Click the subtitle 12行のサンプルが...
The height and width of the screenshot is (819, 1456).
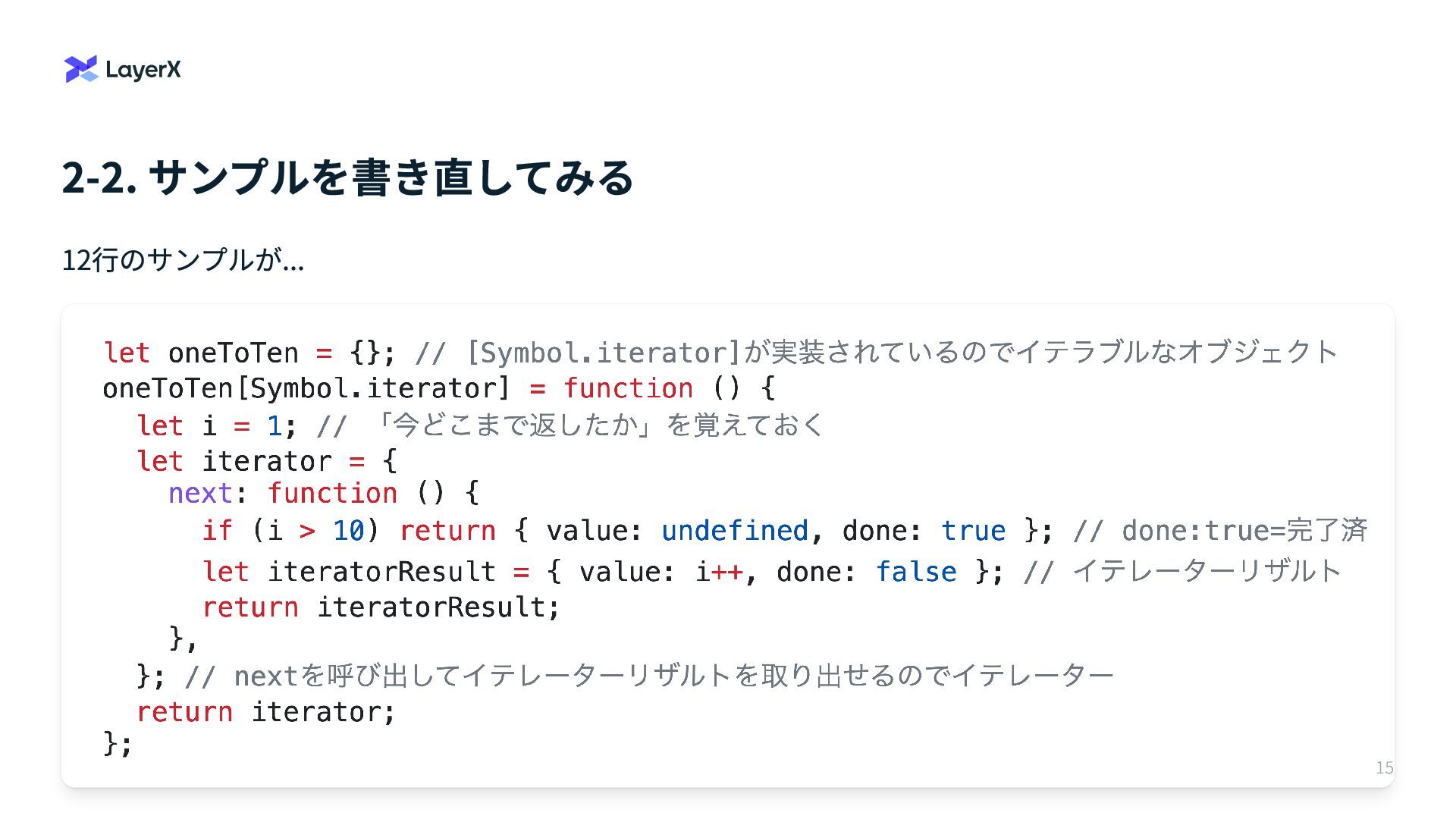tap(183, 260)
